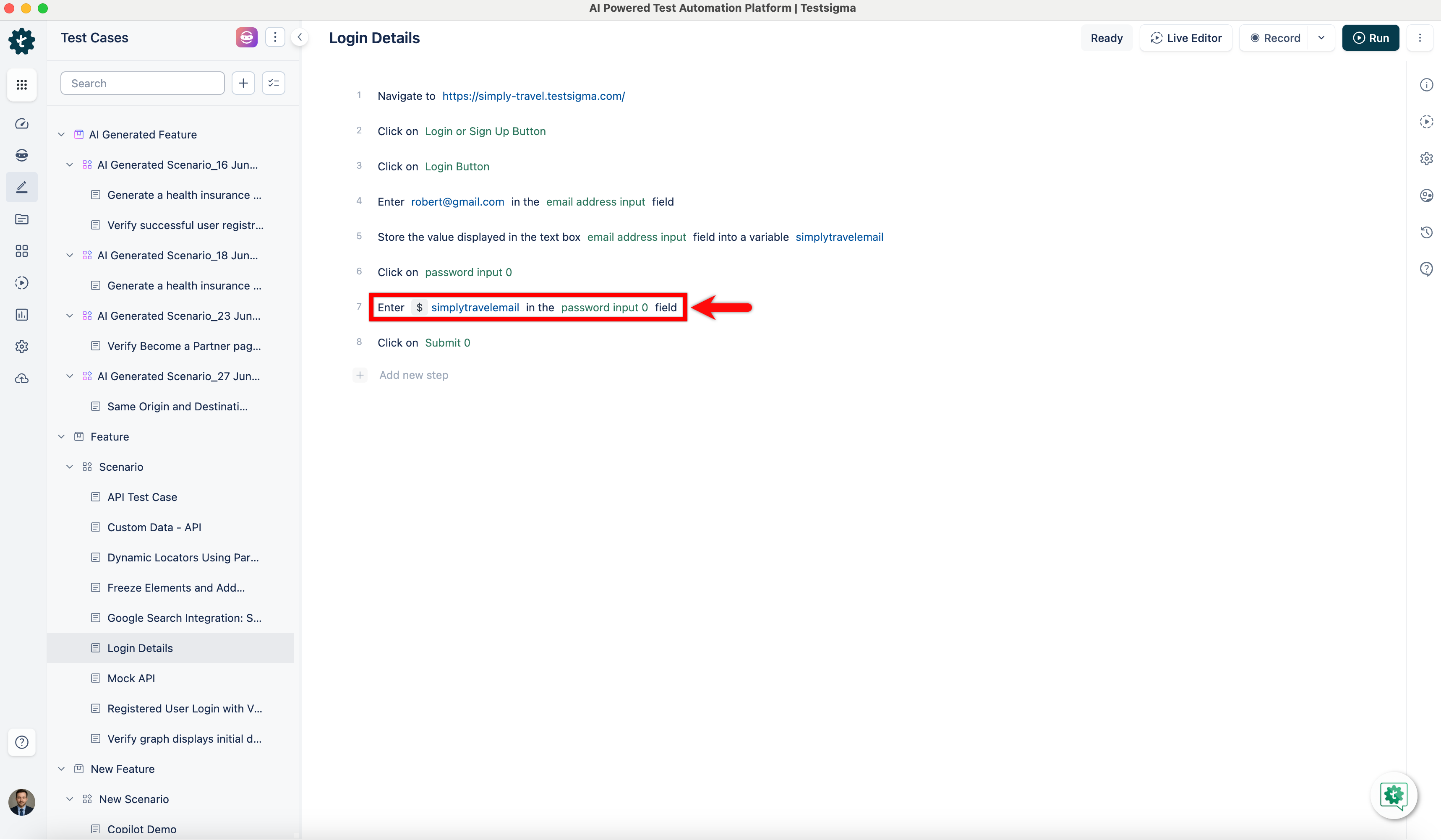
Task: Open the elements grid icon in left sidebar
Action: [22, 251]
